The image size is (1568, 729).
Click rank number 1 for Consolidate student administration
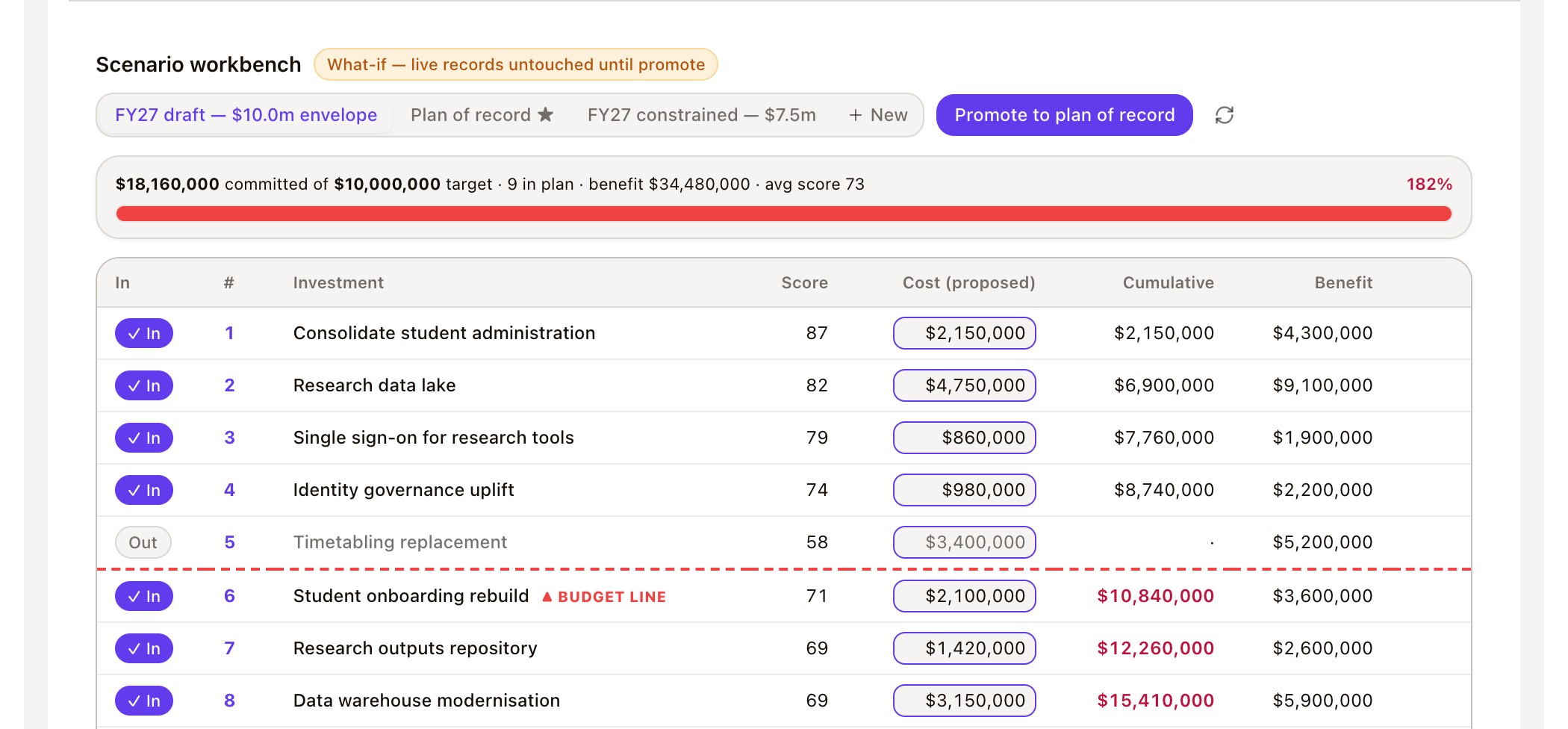coord(229,333)
